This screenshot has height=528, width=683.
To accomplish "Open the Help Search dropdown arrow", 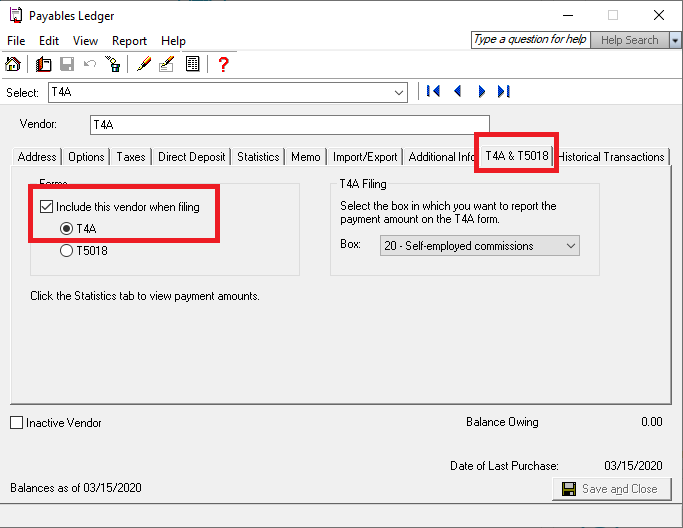I will tap(675, 40).
